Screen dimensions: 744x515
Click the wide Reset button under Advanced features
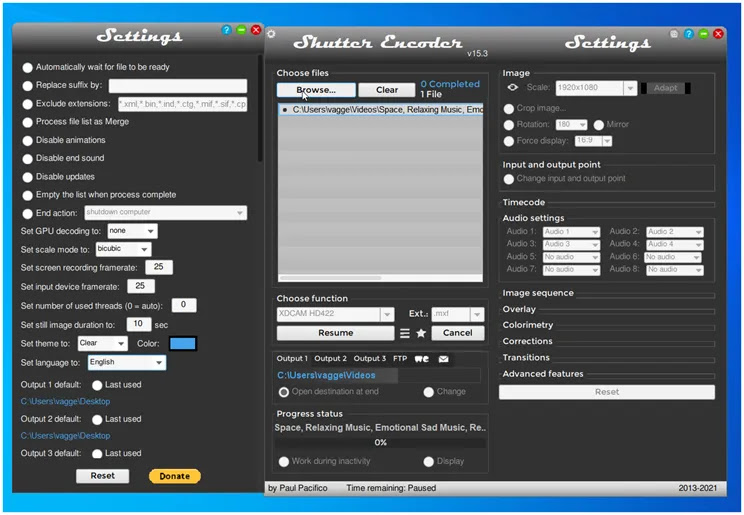(607, 392)
